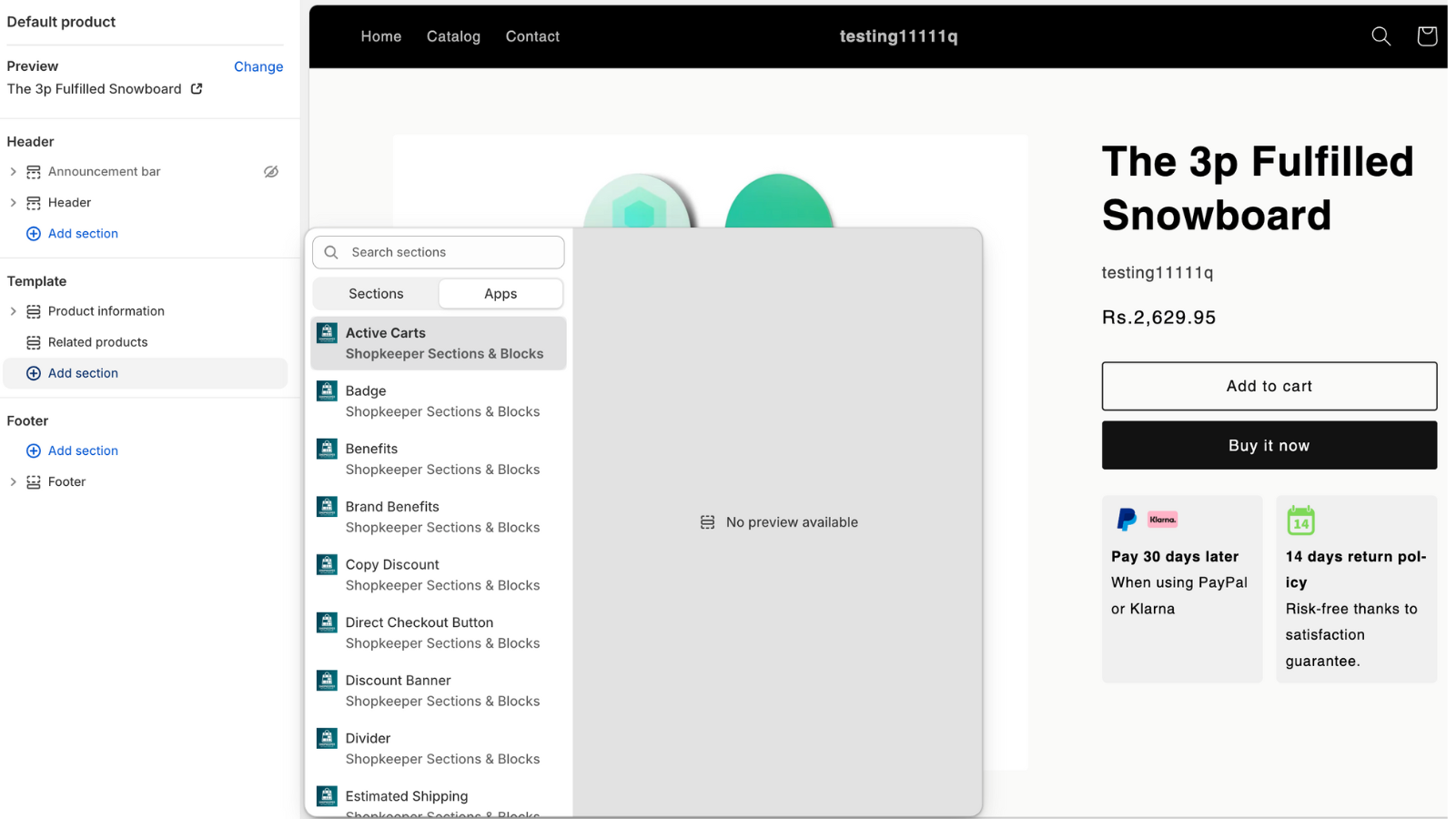
Task: Click the Announcement bar section icon
Action: pos(33,171)
